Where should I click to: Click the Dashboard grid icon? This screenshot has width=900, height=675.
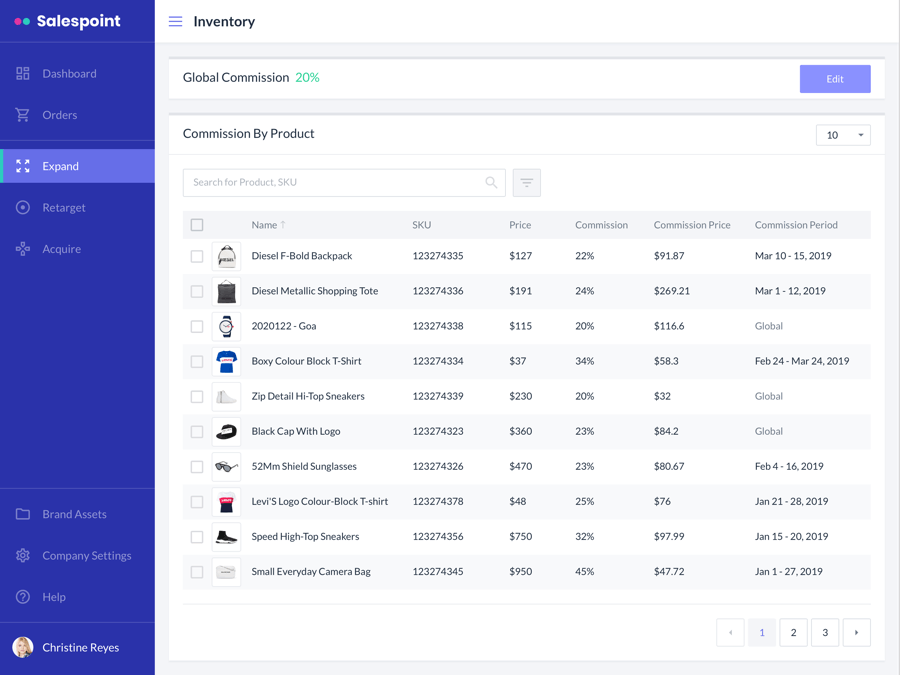tap(22, 73)
